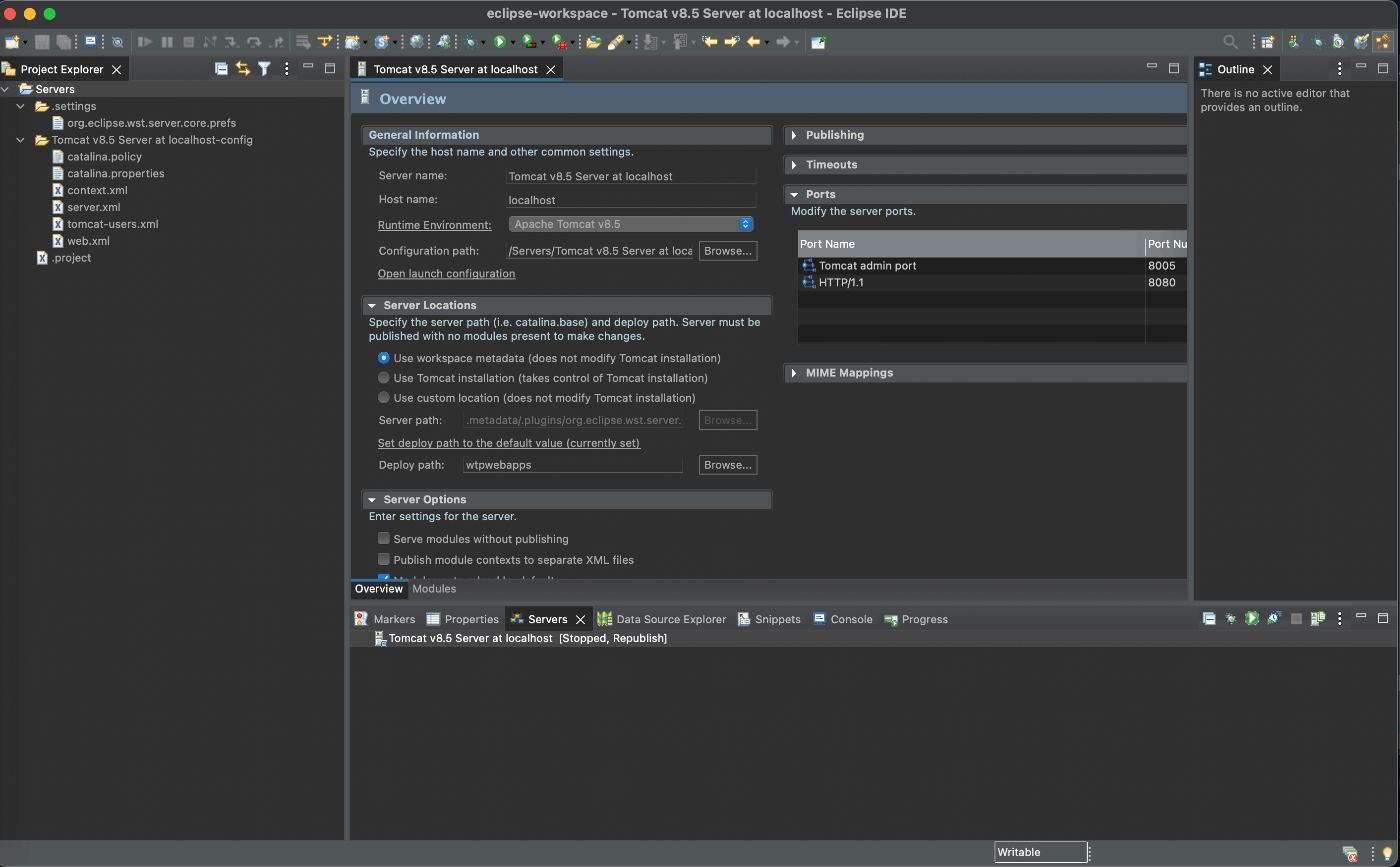Open the Servers view menu dots
This screenshot has height=867, width=1400.
(1340, 619)
